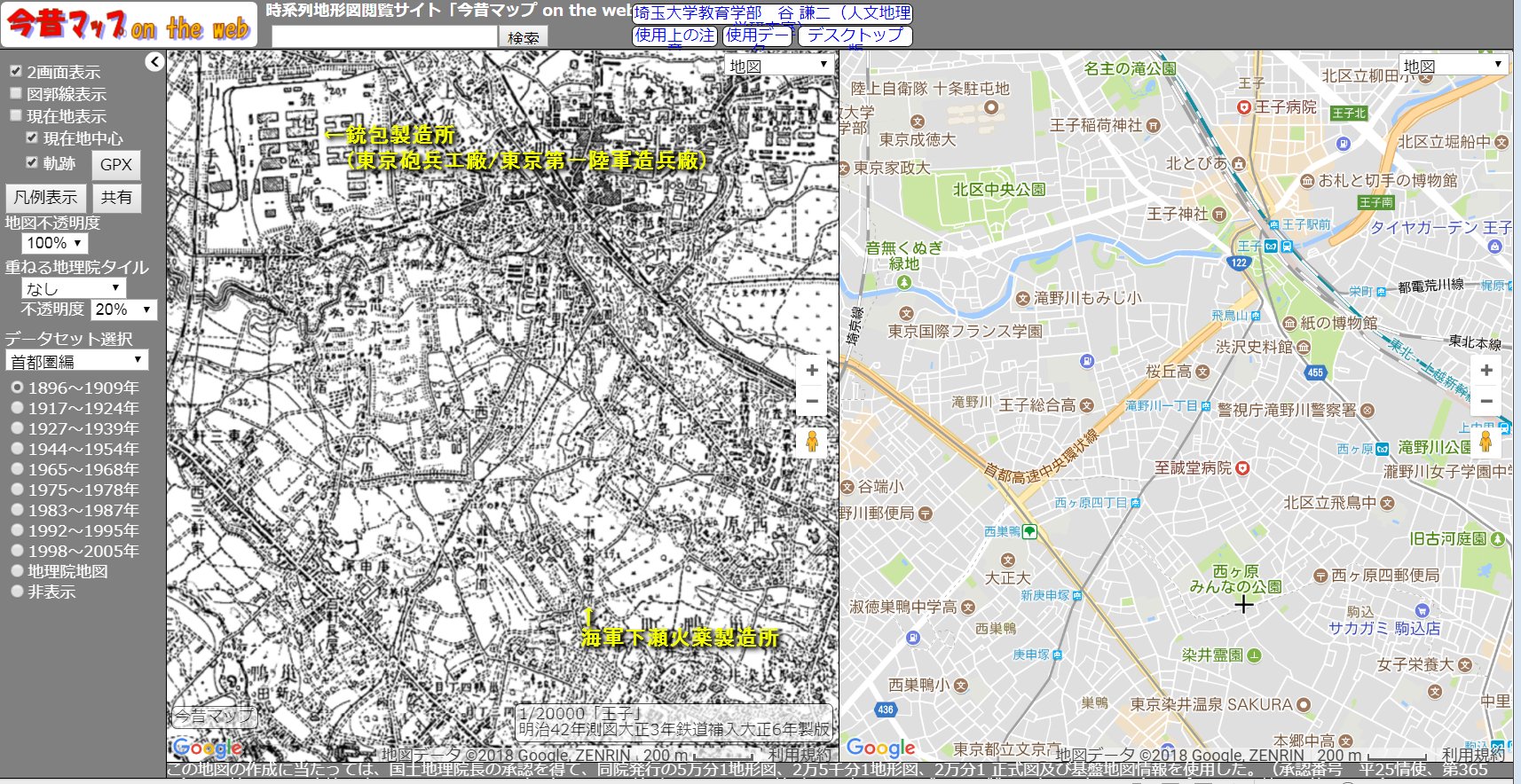Click the 今昔マップ label on left map
Screen dimensions: 1521x784
point(214,716)
